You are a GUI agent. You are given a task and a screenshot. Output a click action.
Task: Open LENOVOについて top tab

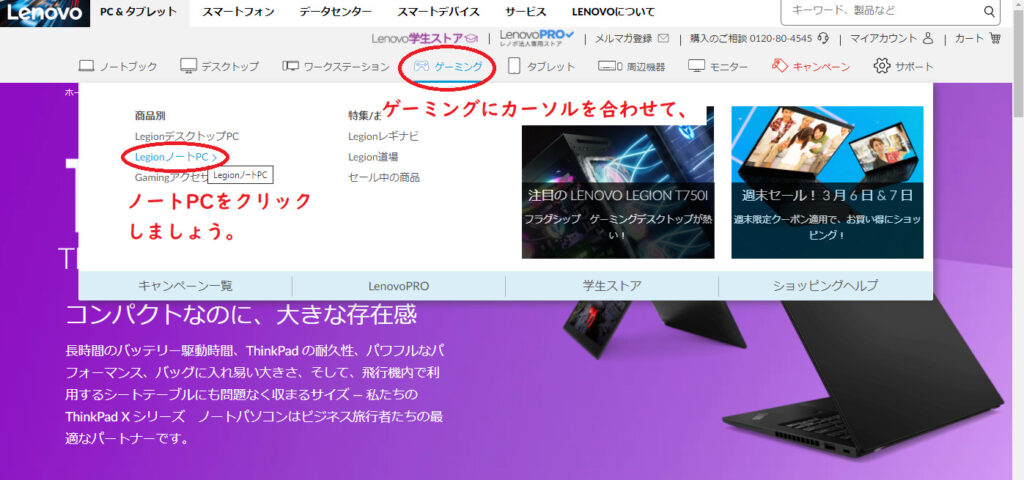coord(613,12)
